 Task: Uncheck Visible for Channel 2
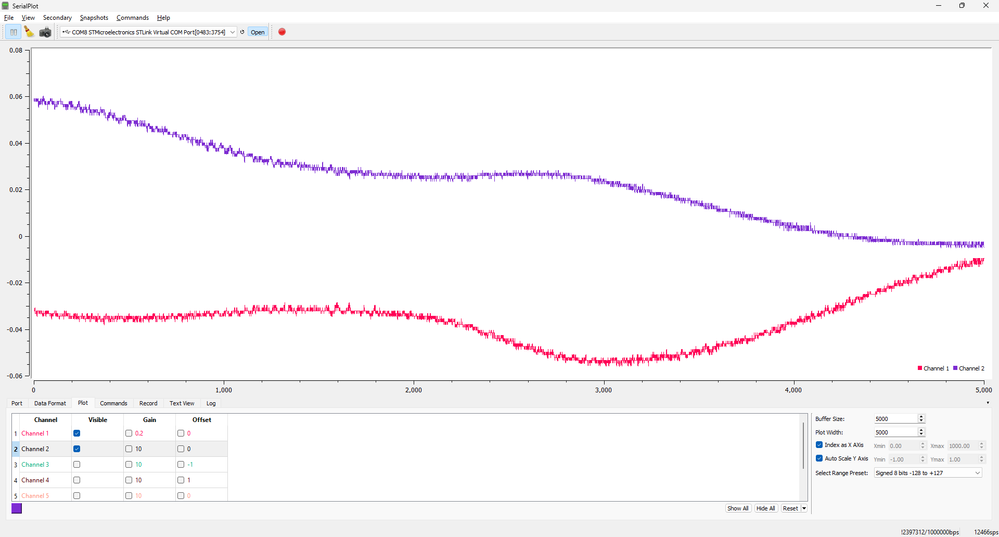[76, 448]
